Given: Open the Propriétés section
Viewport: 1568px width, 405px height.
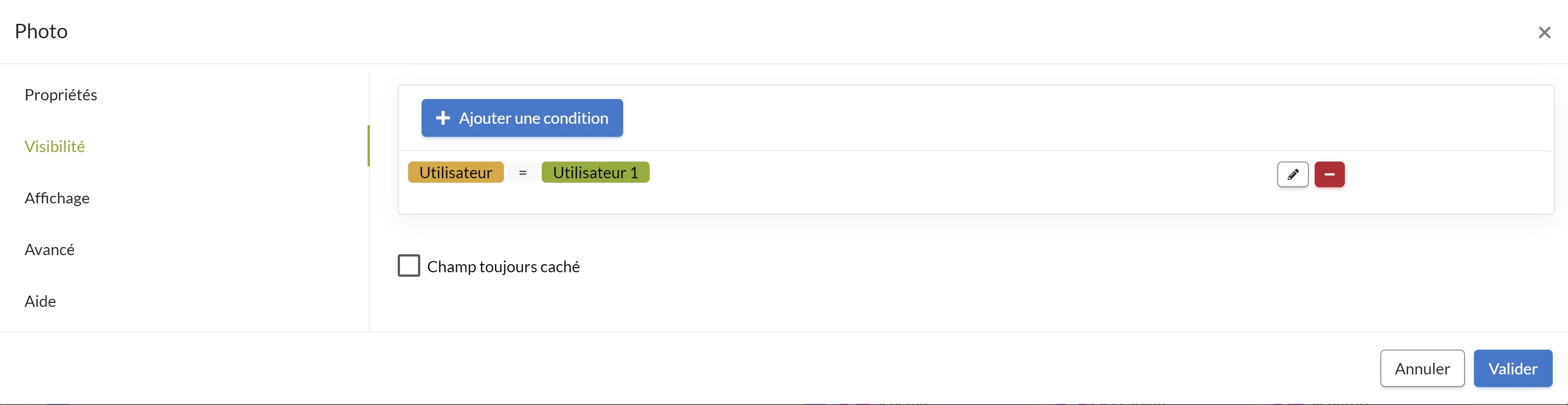Looking at the screenshot, I should coord(61,94).
